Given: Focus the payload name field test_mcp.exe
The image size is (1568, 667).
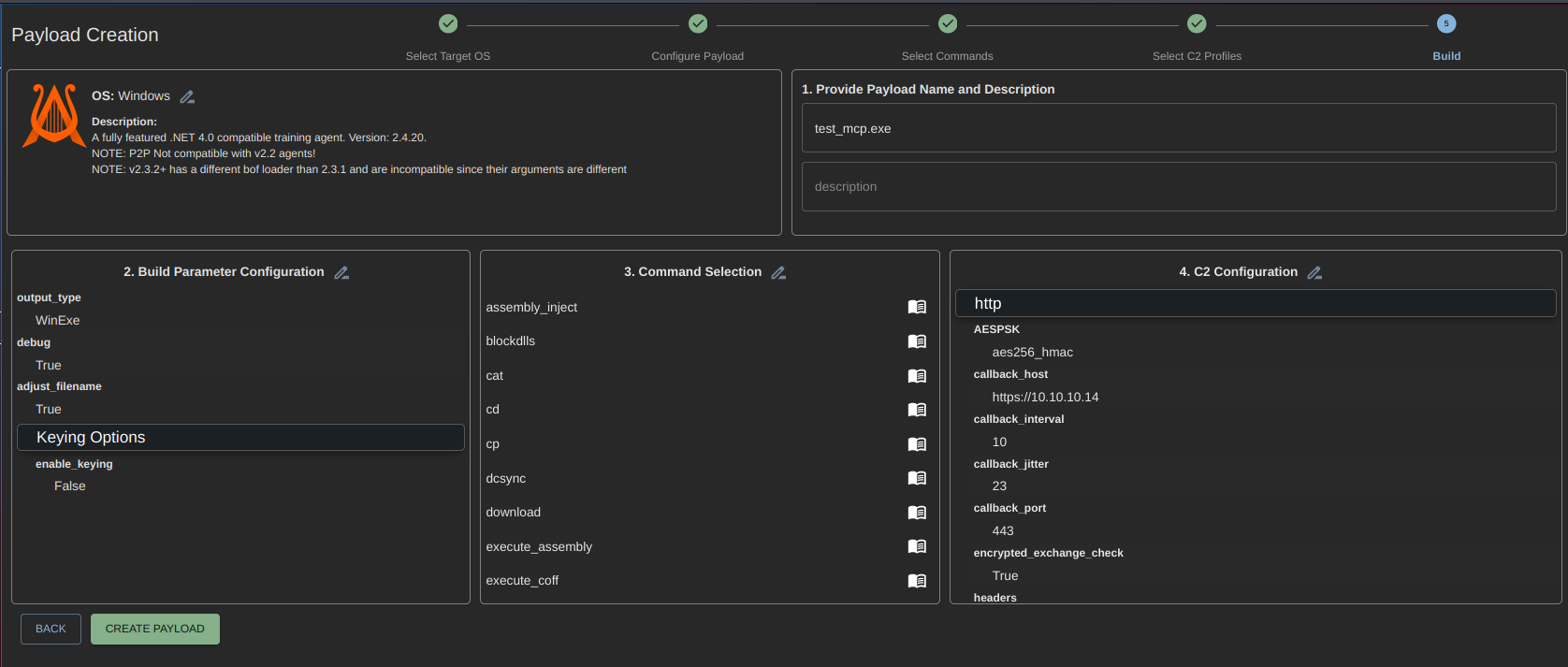Looking at the screenshot, I should pyautogui.click(x=1179, y=128).
